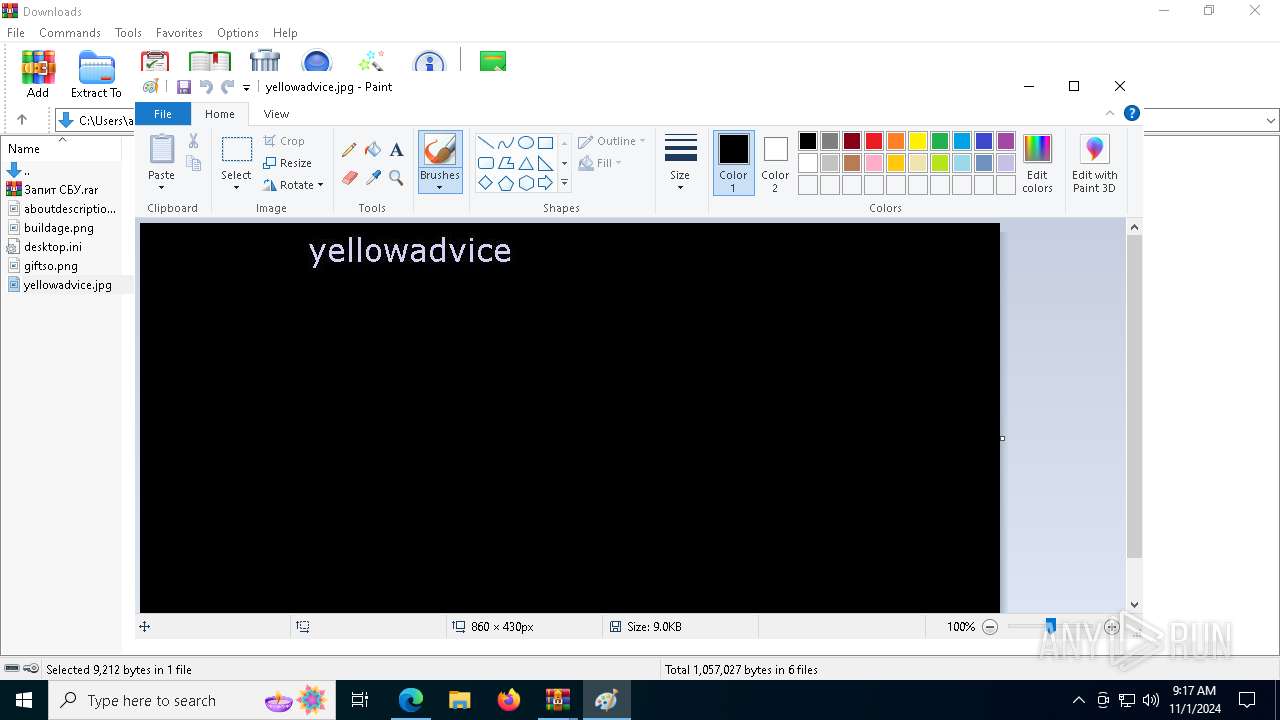Viewport: 1280px width, 720px height.
Task: Open Firefox from taskbar
Action: click(509, 700)
